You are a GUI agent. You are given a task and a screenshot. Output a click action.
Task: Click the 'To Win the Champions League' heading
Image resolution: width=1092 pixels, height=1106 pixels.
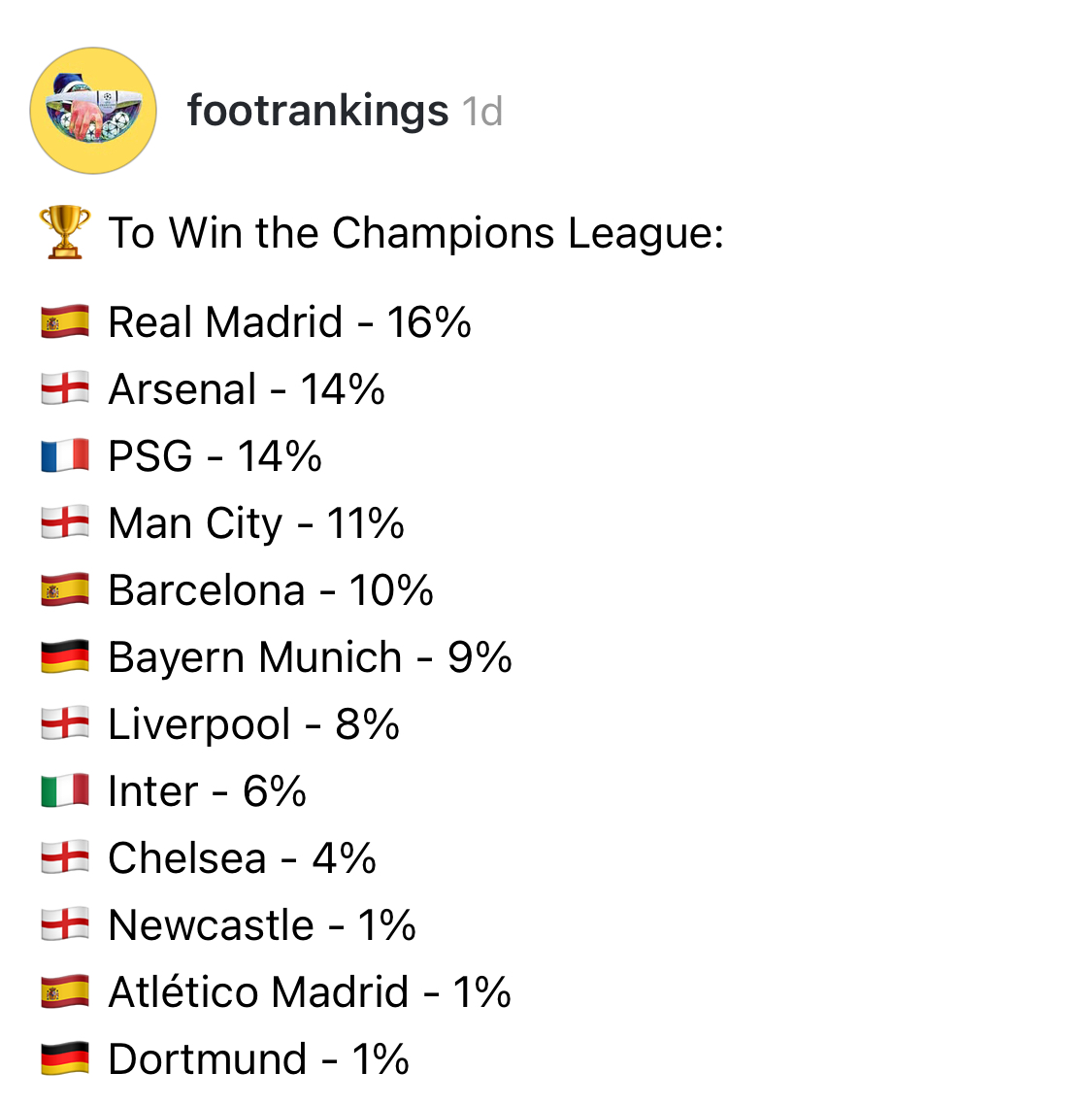coord(415,233)
